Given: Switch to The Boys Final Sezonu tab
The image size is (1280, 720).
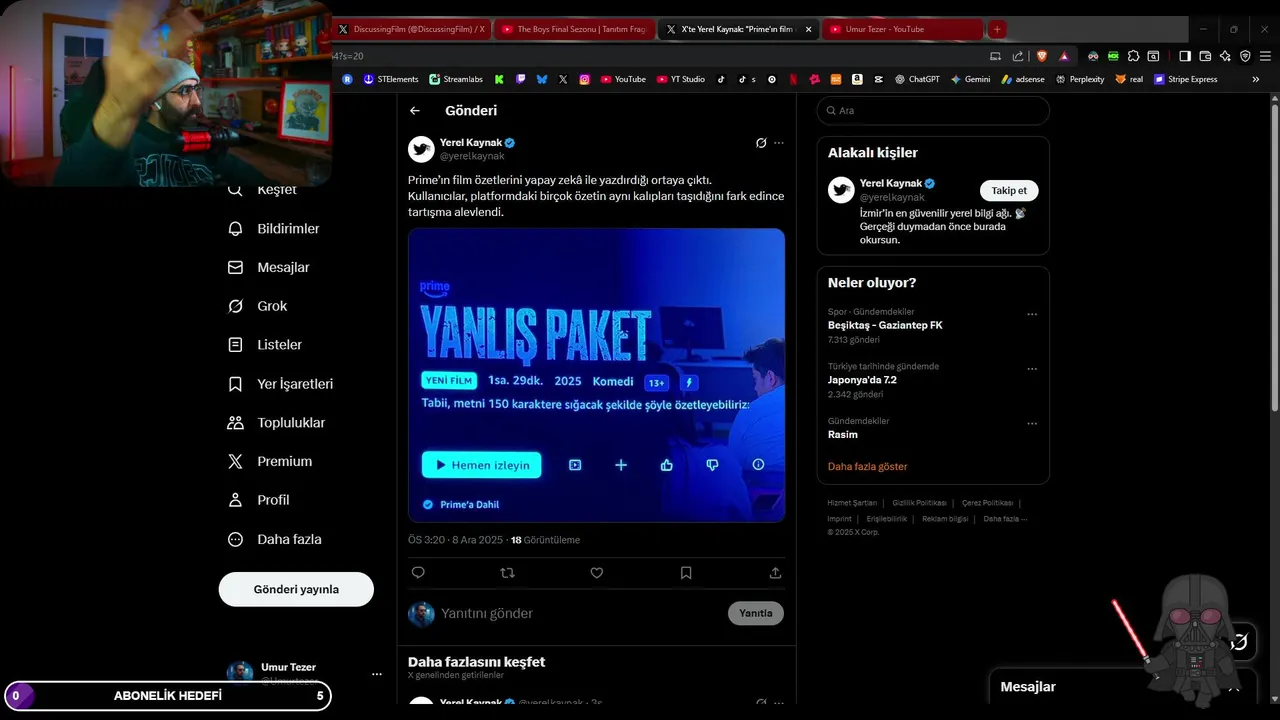Looking at the screenshot, I should coord(575,29).
